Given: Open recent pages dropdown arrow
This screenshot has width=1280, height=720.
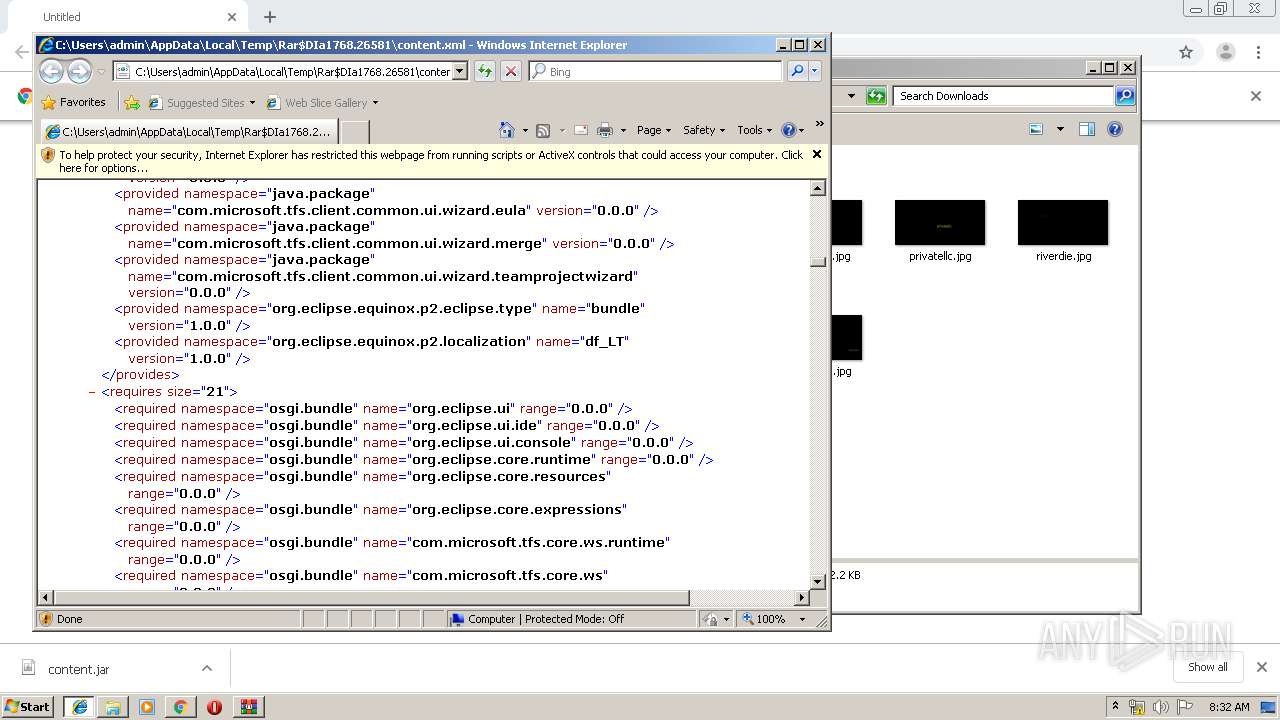Looking at the screenshot, I should [101, 71].
